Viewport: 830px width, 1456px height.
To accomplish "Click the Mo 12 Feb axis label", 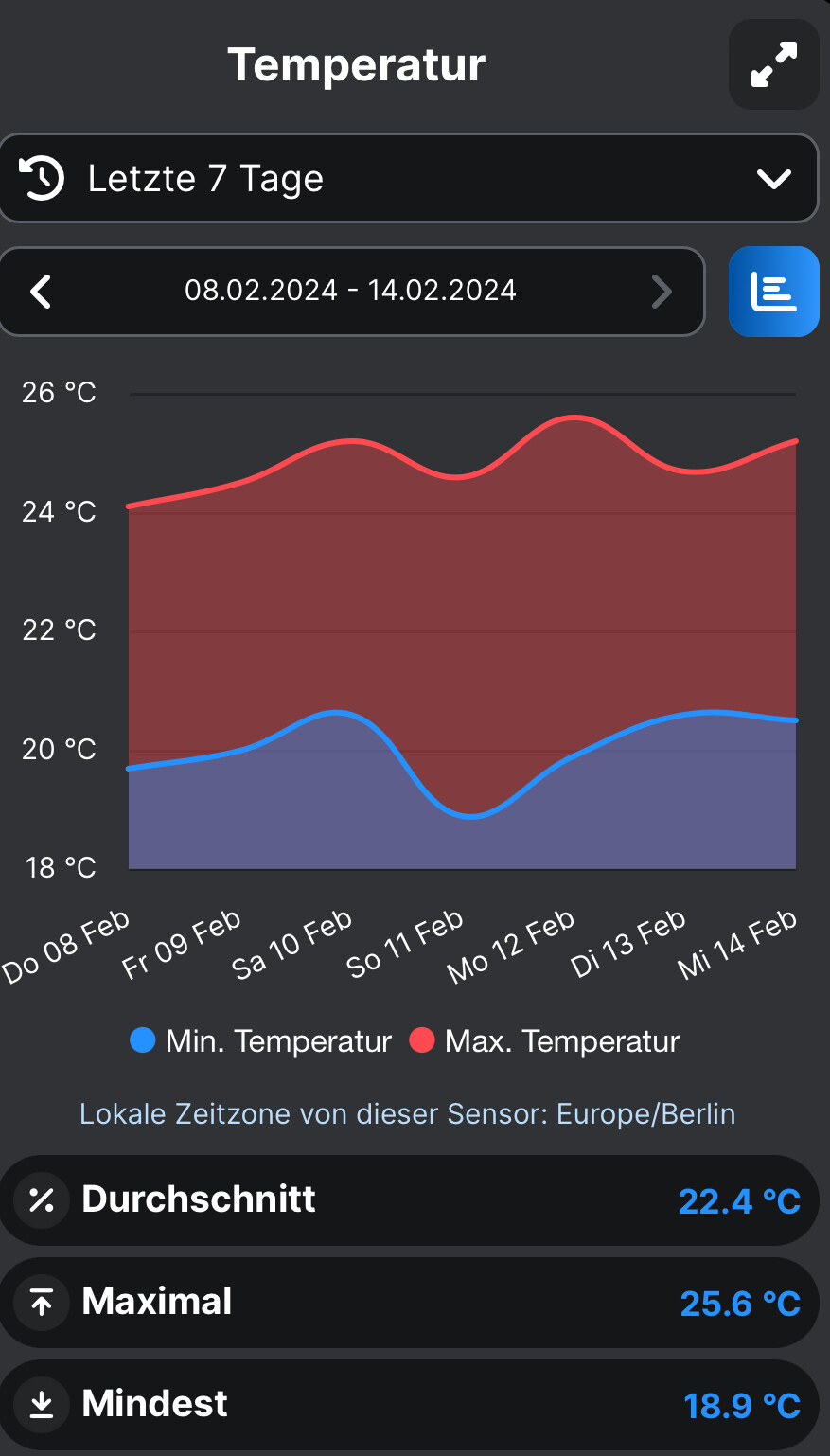I will [512, 945].
